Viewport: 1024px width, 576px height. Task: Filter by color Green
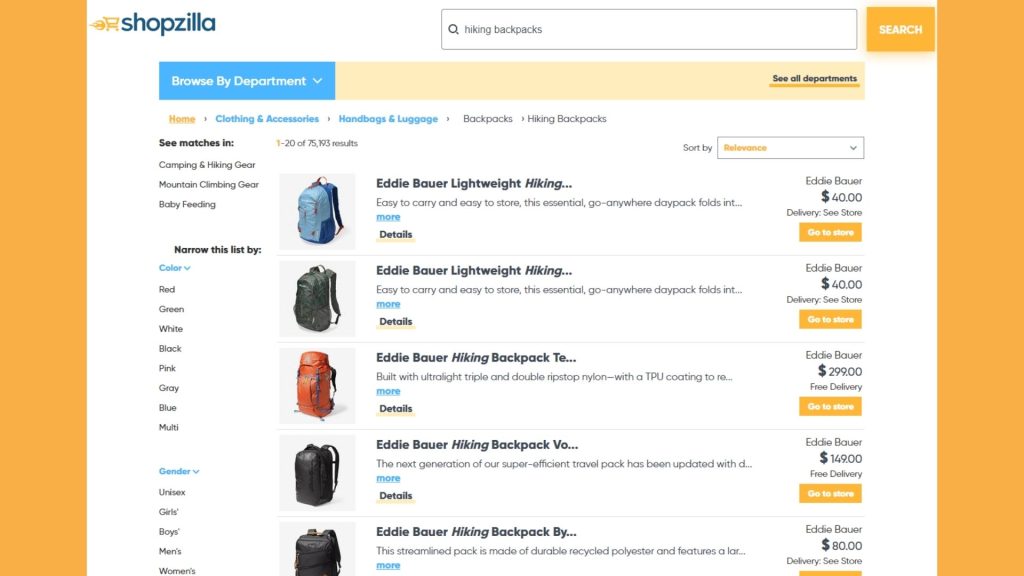[171, 309]
